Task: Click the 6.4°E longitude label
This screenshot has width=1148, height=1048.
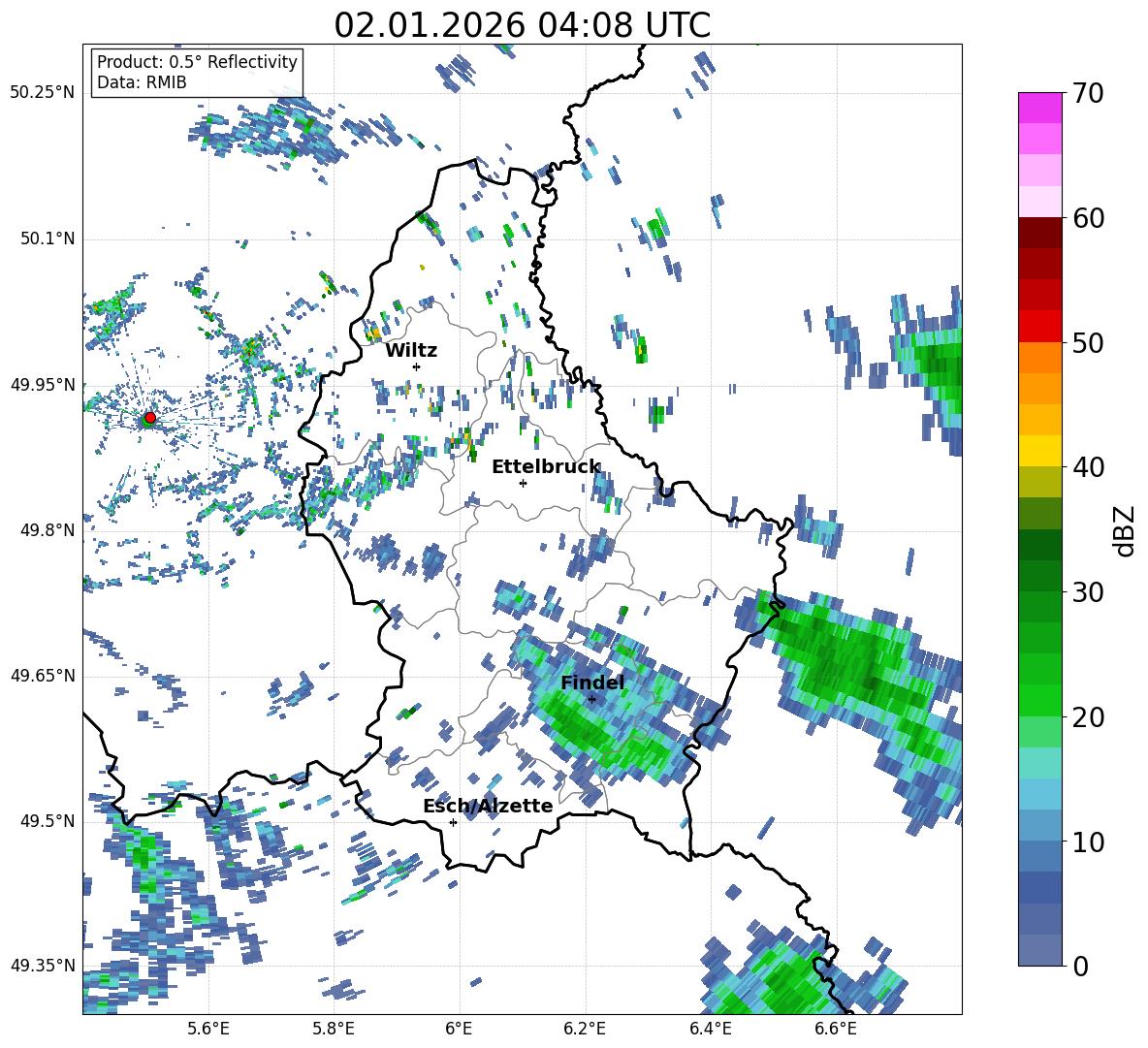Action: (x=710, y=1029)
